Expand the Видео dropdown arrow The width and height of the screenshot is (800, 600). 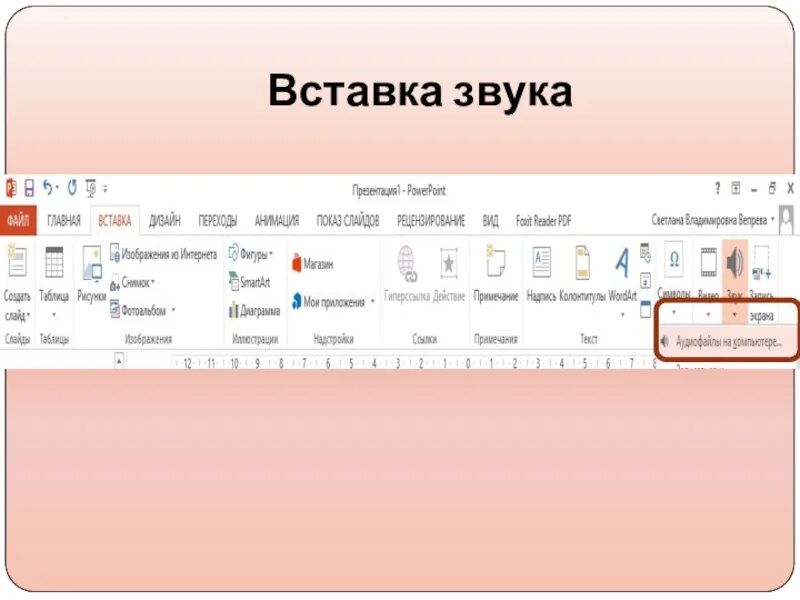coord(708,314)
